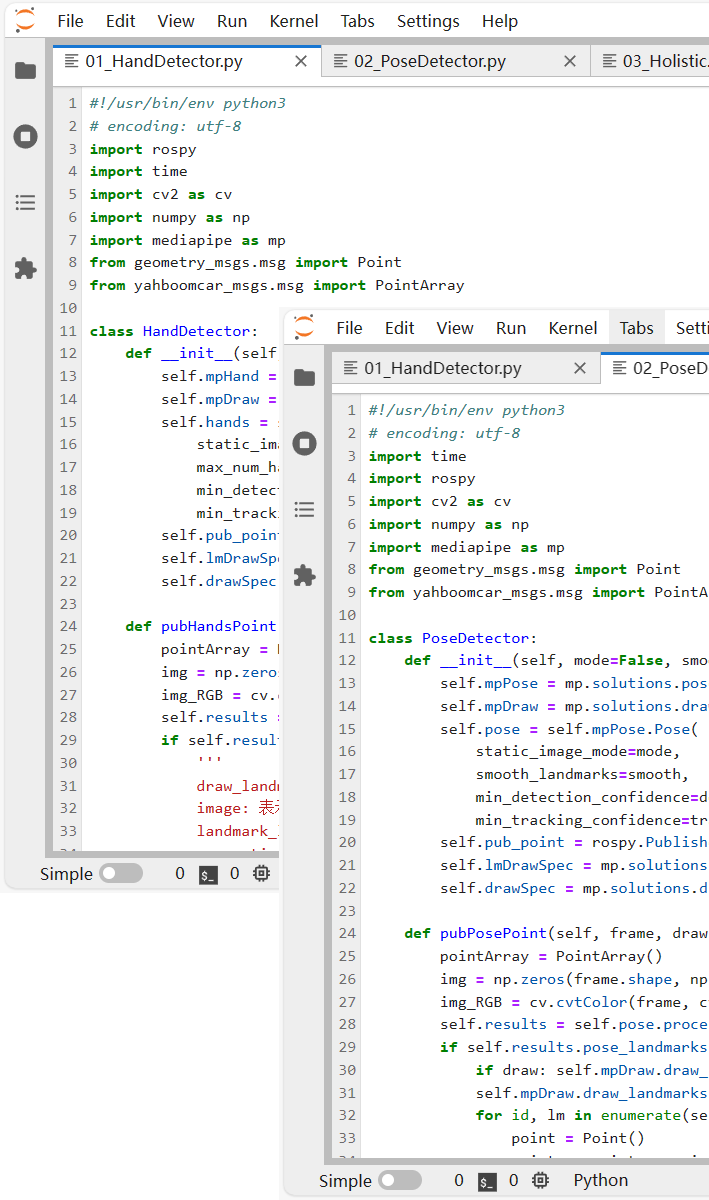Open Edit menu in front window
The image size is (709, 1200).
tap(399, 328)
